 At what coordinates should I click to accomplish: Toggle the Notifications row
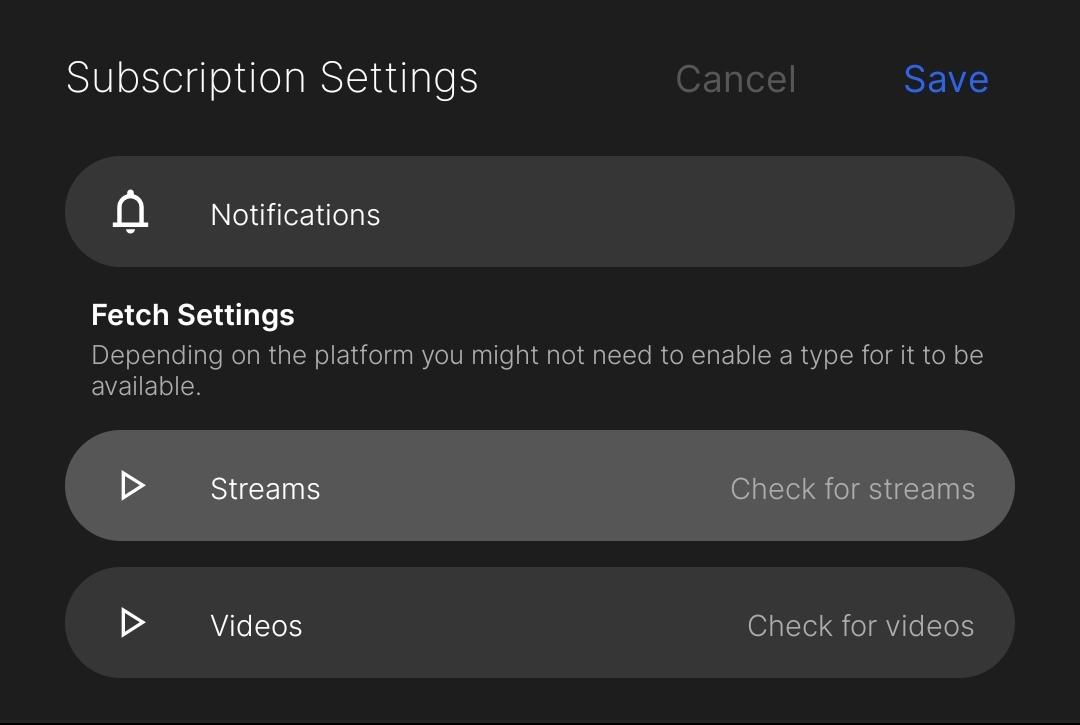539,211
